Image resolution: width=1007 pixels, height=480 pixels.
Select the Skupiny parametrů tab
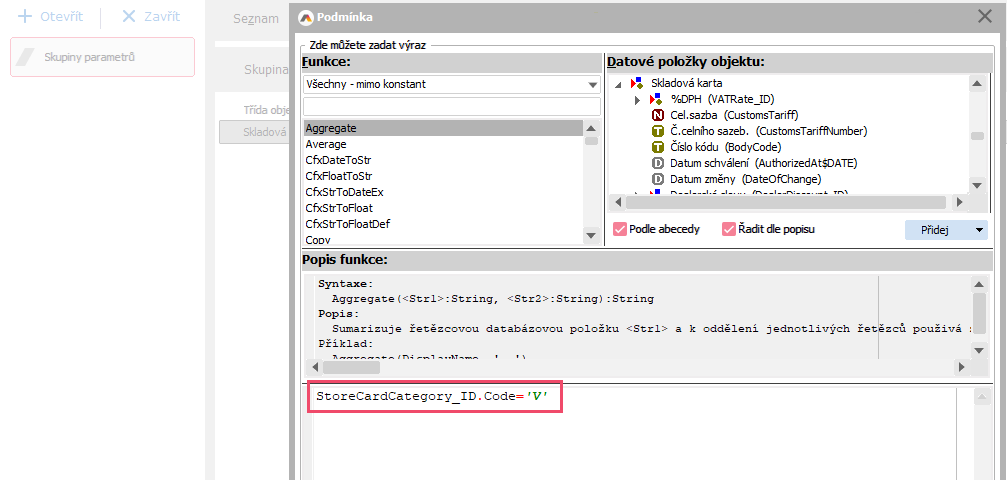pos(102,57)
